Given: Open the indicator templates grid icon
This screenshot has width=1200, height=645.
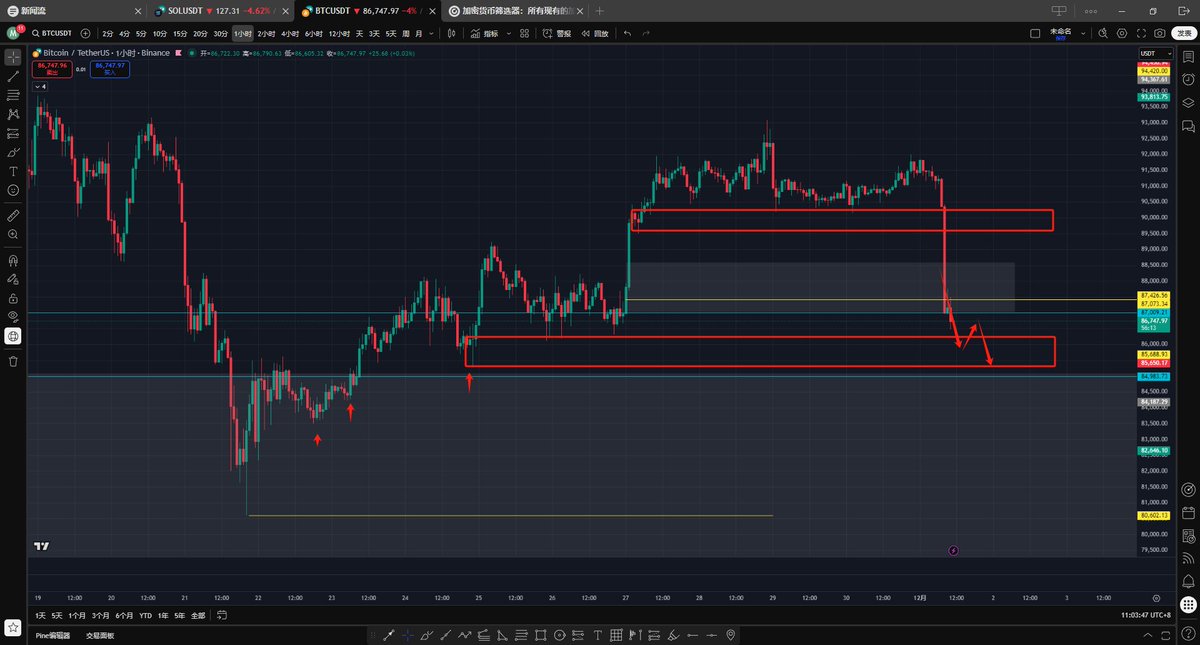Looking at the screenshot, I should point(523,33).
